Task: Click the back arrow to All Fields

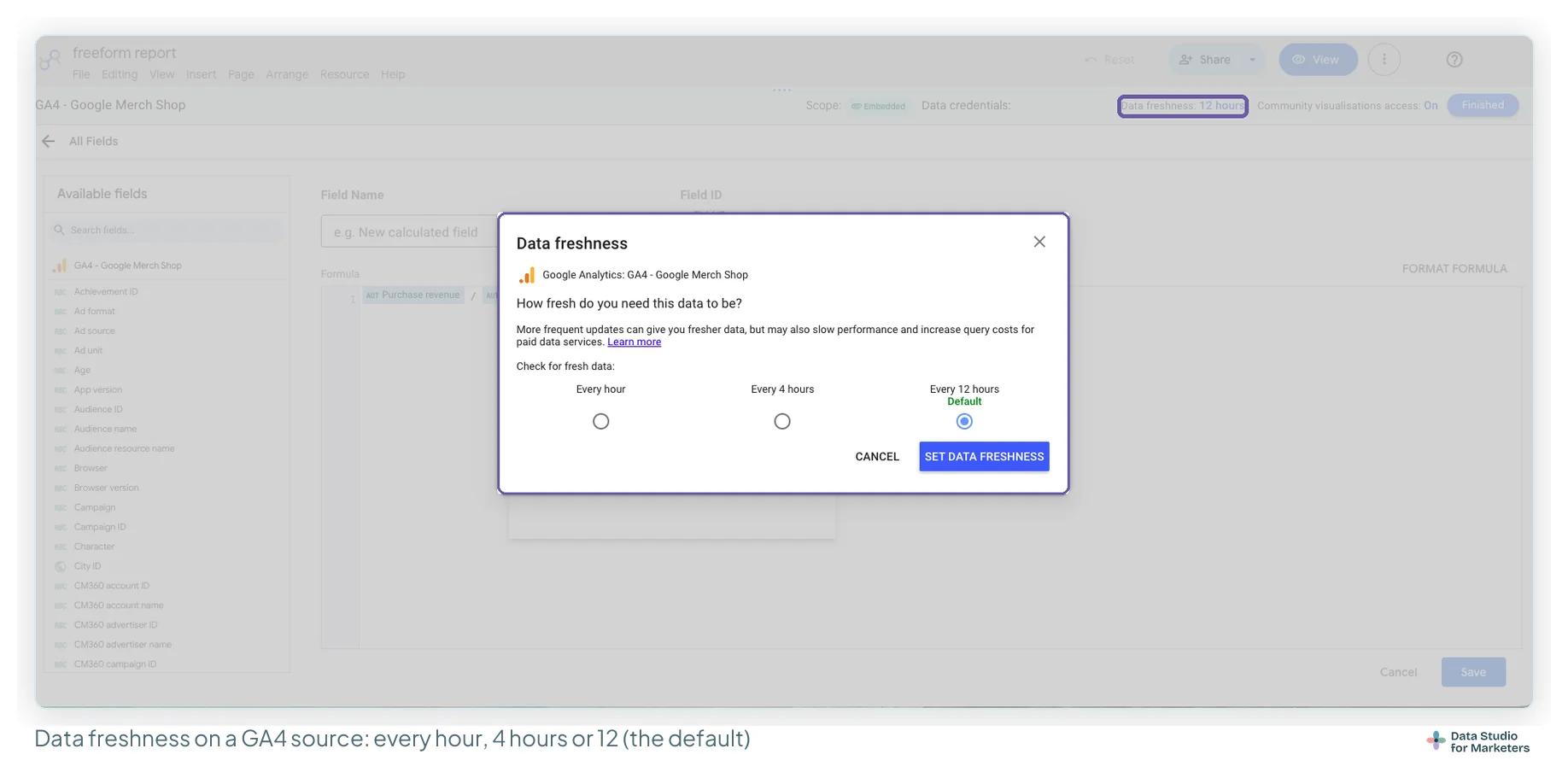Action: pos(48,141)
